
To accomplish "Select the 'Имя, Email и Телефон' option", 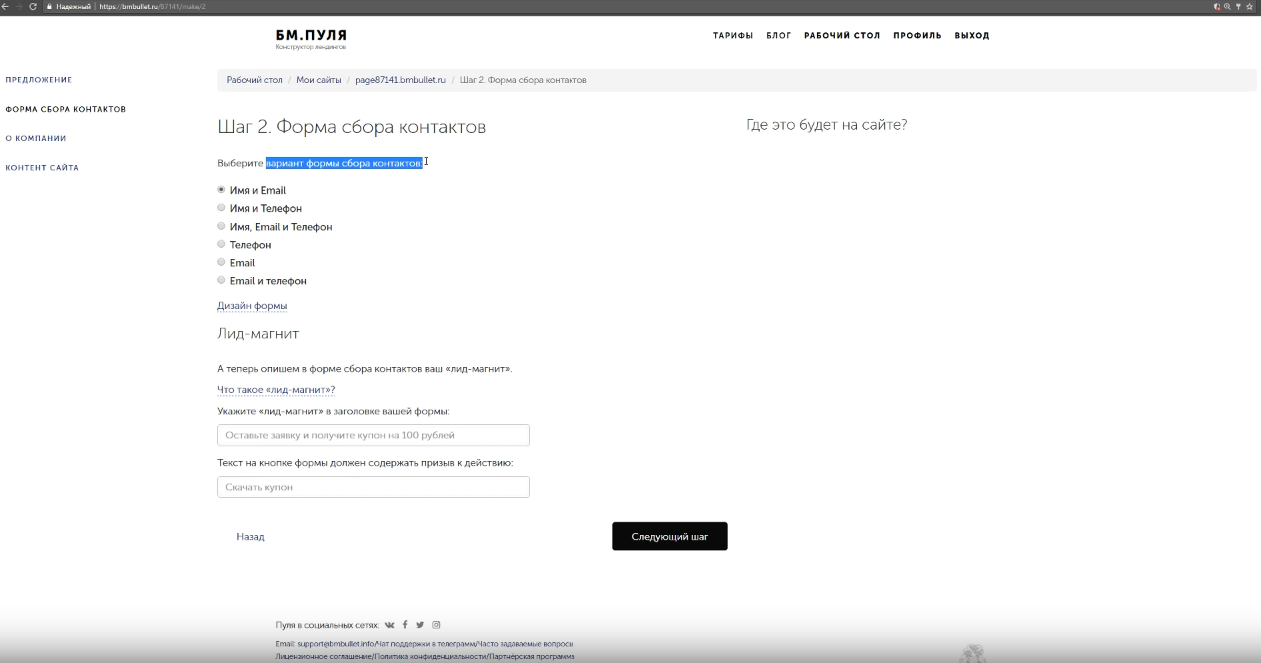I will 221,226.
